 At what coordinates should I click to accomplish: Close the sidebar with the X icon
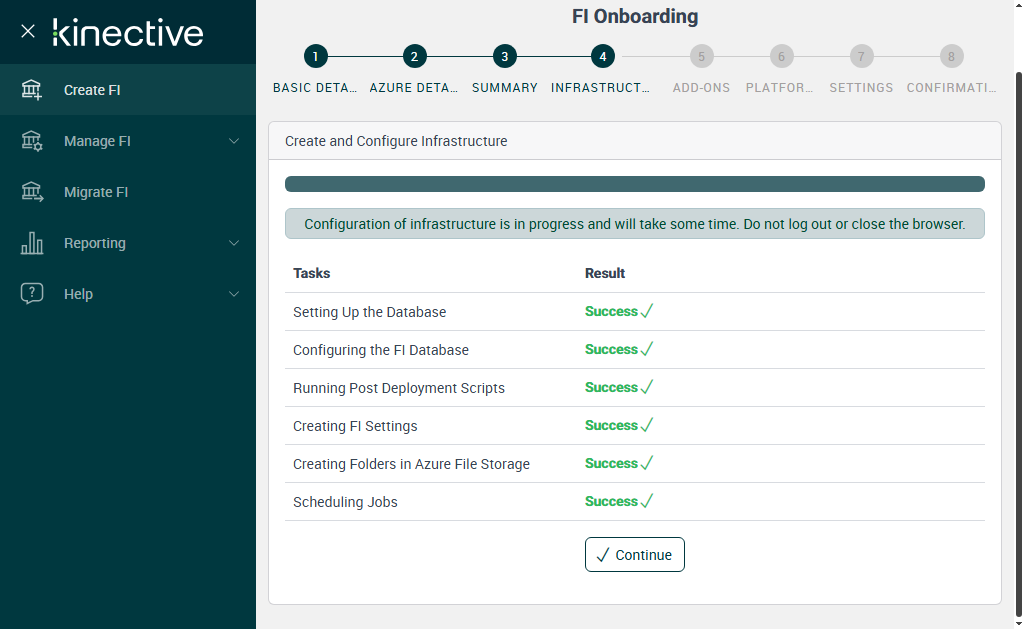point(27,31)
